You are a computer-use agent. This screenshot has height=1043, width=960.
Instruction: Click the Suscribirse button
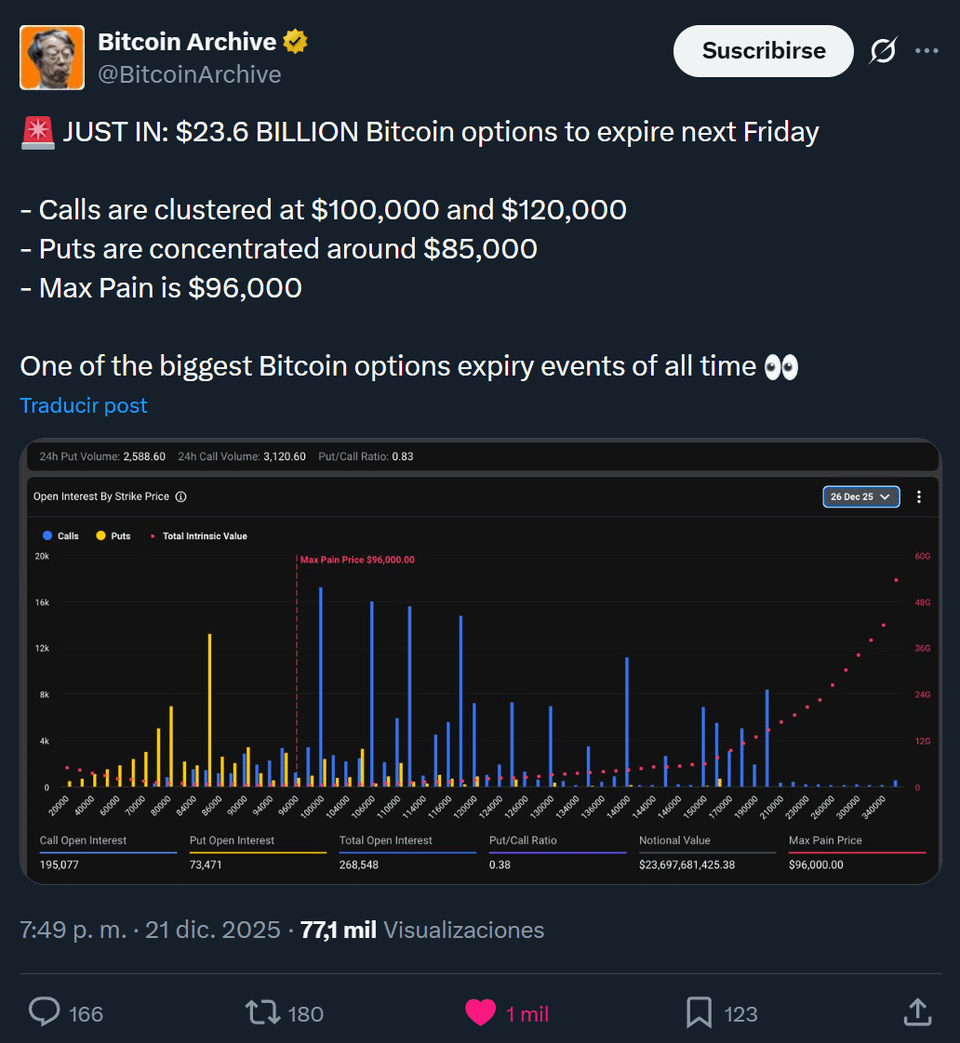point(763,51)
